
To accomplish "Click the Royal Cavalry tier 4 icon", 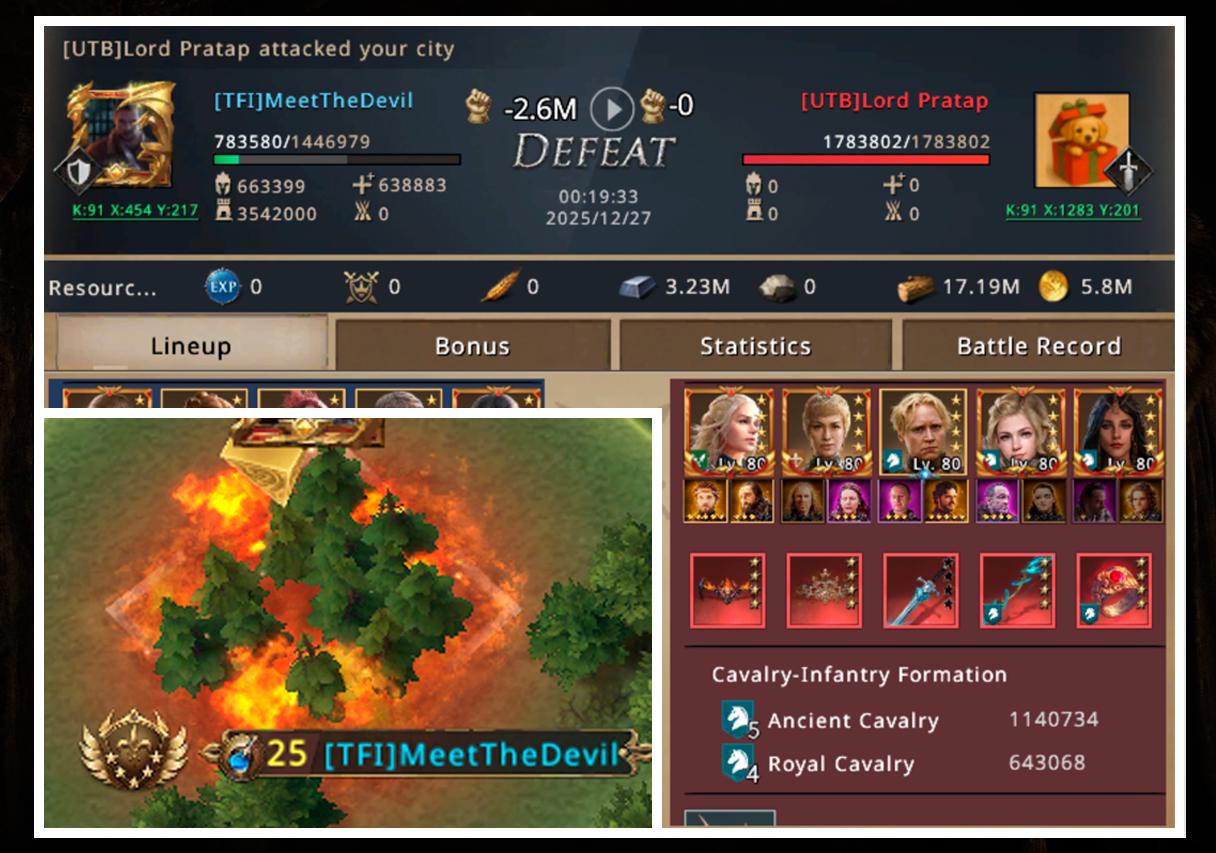I will point(737,764).
